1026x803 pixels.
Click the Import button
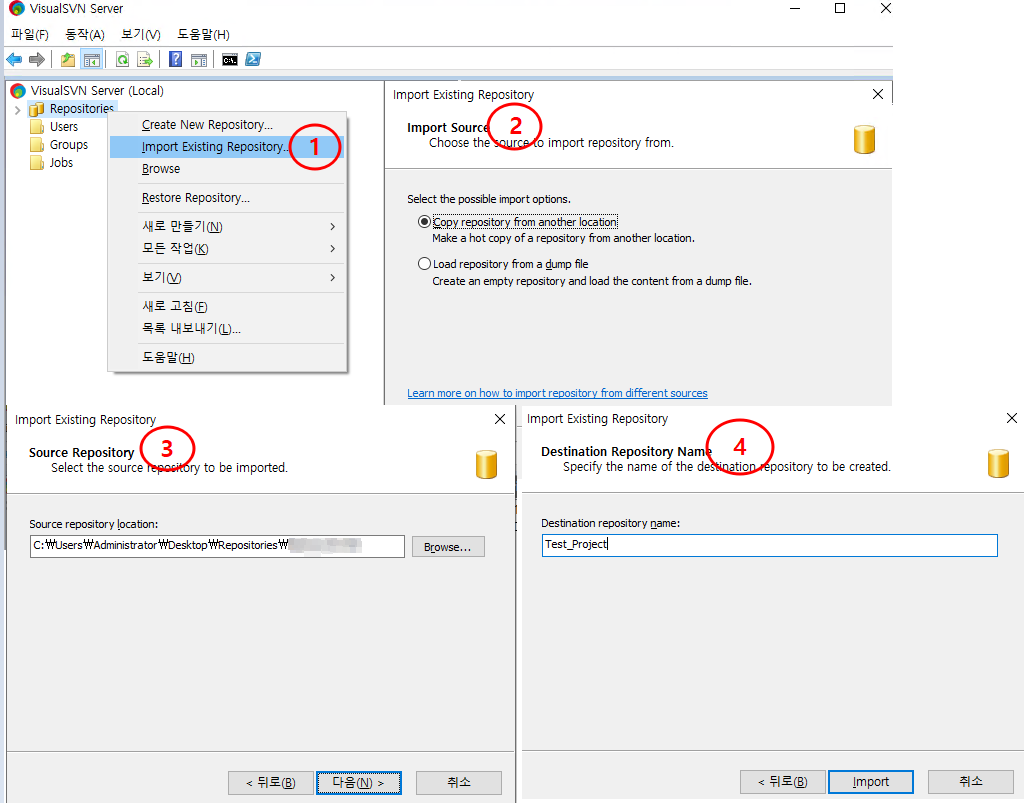point(871,781)
